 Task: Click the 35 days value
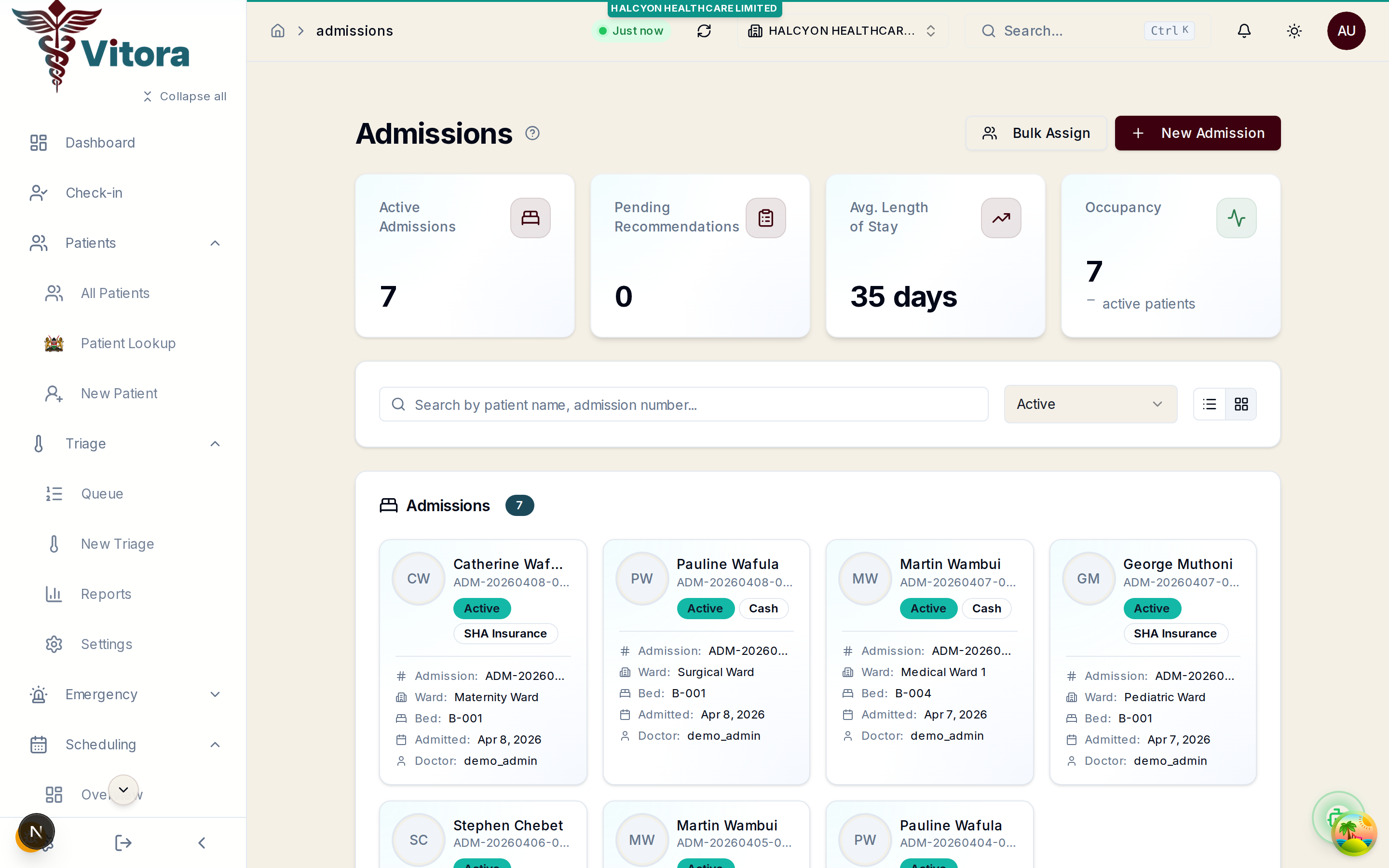(x=903, y=297)
